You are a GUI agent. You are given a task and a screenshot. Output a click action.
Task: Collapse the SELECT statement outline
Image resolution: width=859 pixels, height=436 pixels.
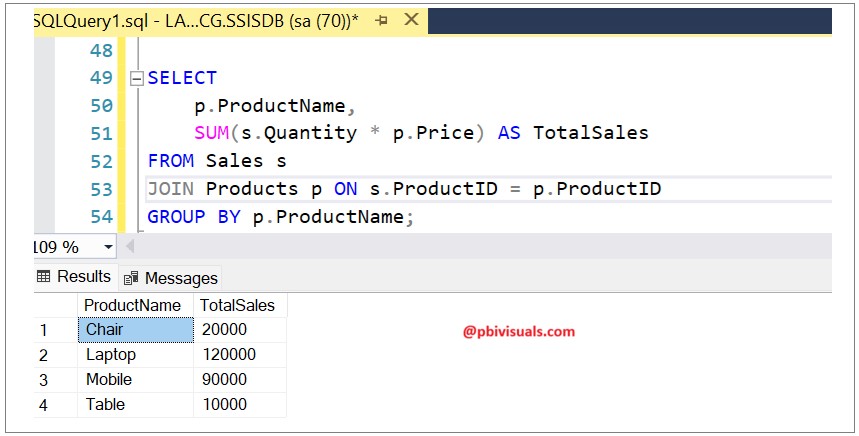[136, 79]
